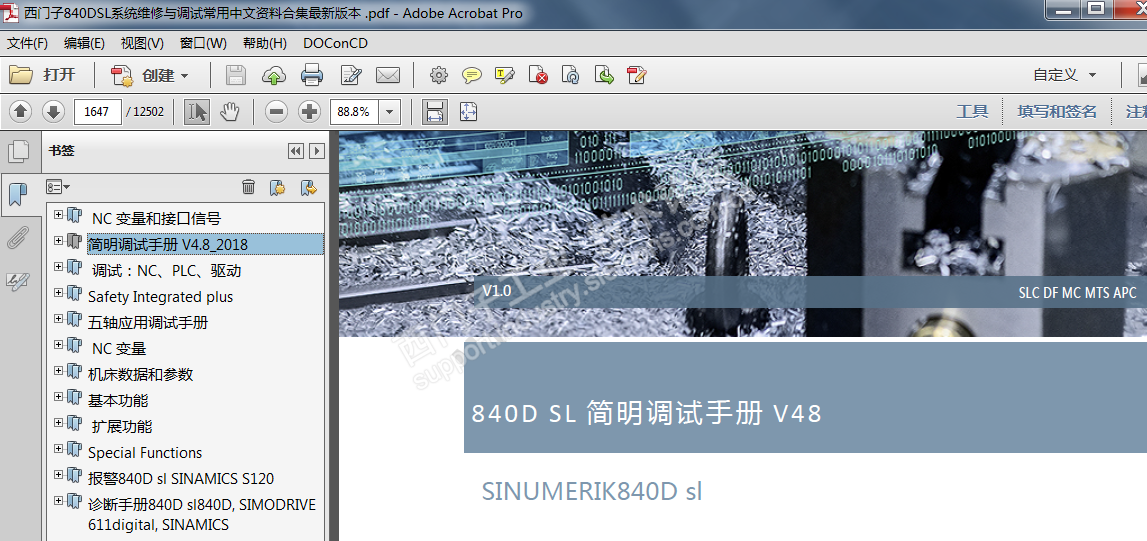Viewport: 1147px width, 541px height.
Task: Click the edit/sign document pencil icon
Action: (351, 75)
